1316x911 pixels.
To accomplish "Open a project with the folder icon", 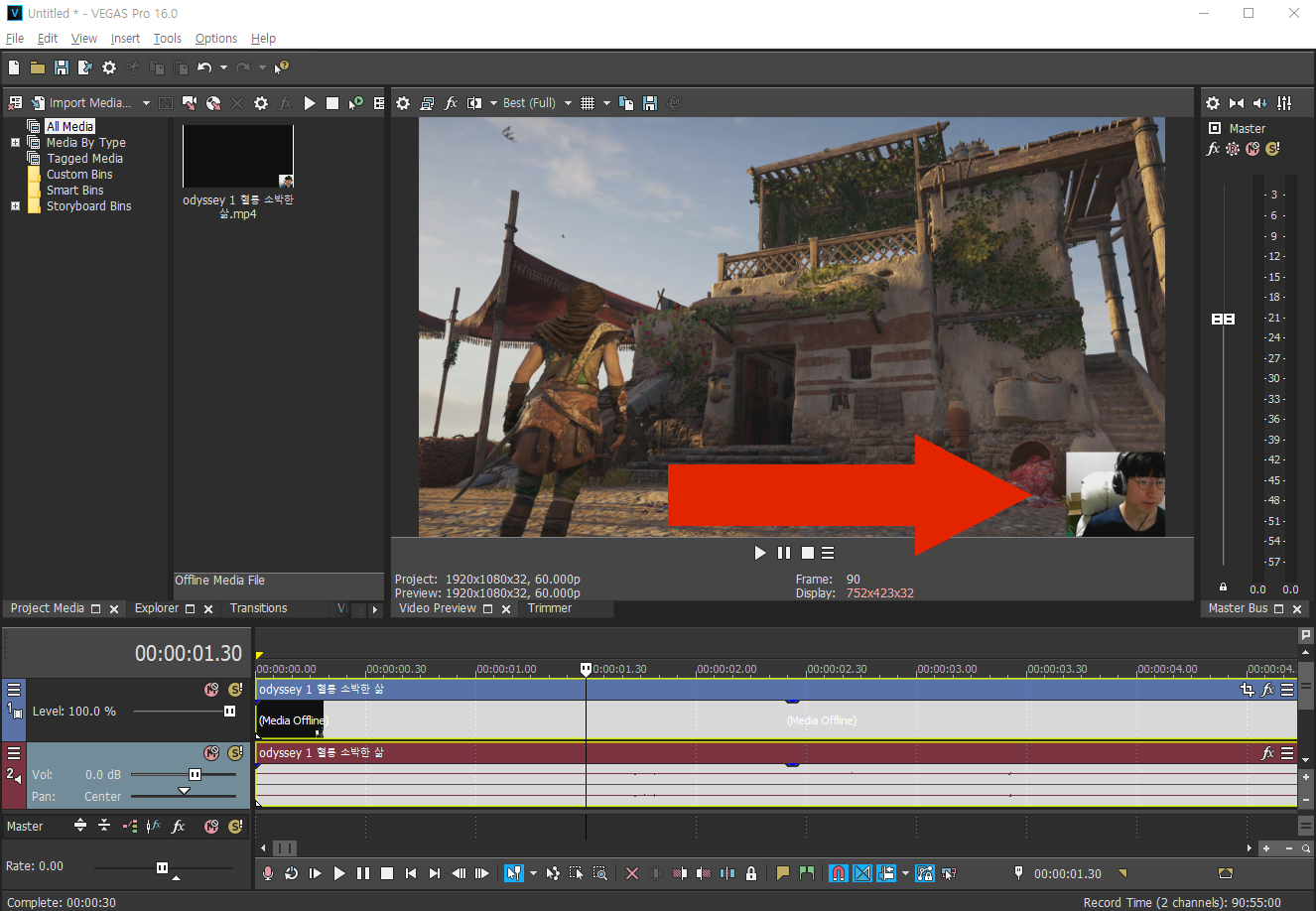I will point(38,67).
